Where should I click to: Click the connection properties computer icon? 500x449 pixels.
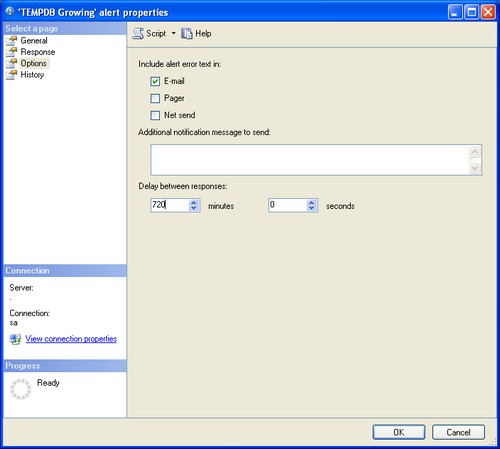(15, 339)
